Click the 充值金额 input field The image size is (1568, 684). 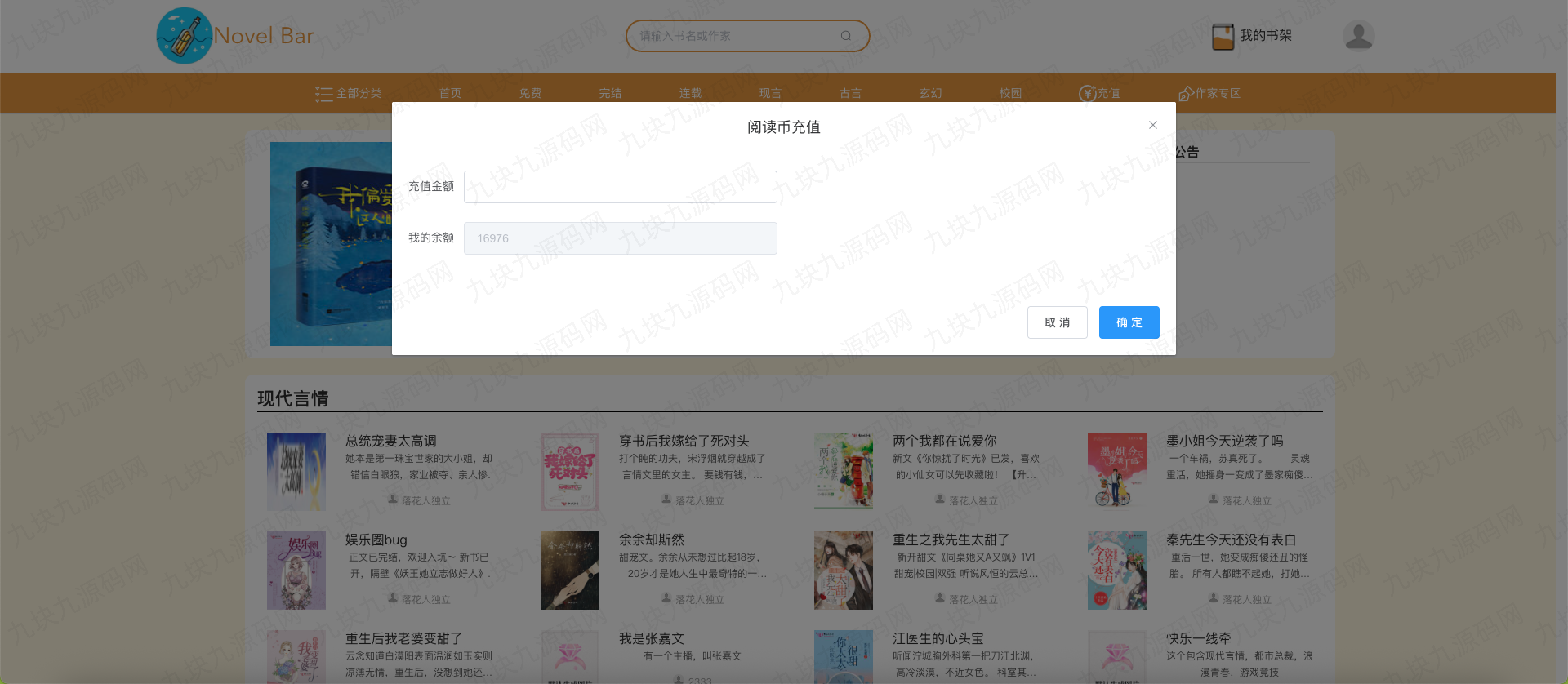tap(621, 187)
